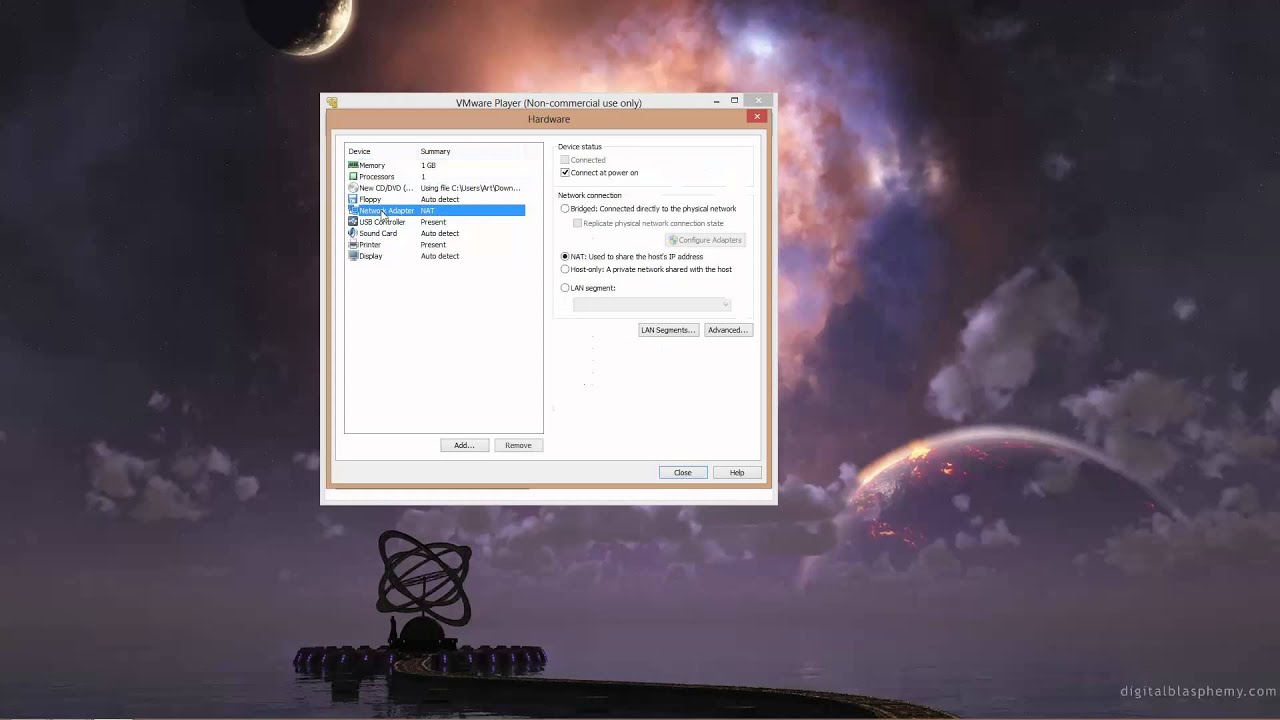
Task: Select the Processors row label
Action: click(377, 176)
